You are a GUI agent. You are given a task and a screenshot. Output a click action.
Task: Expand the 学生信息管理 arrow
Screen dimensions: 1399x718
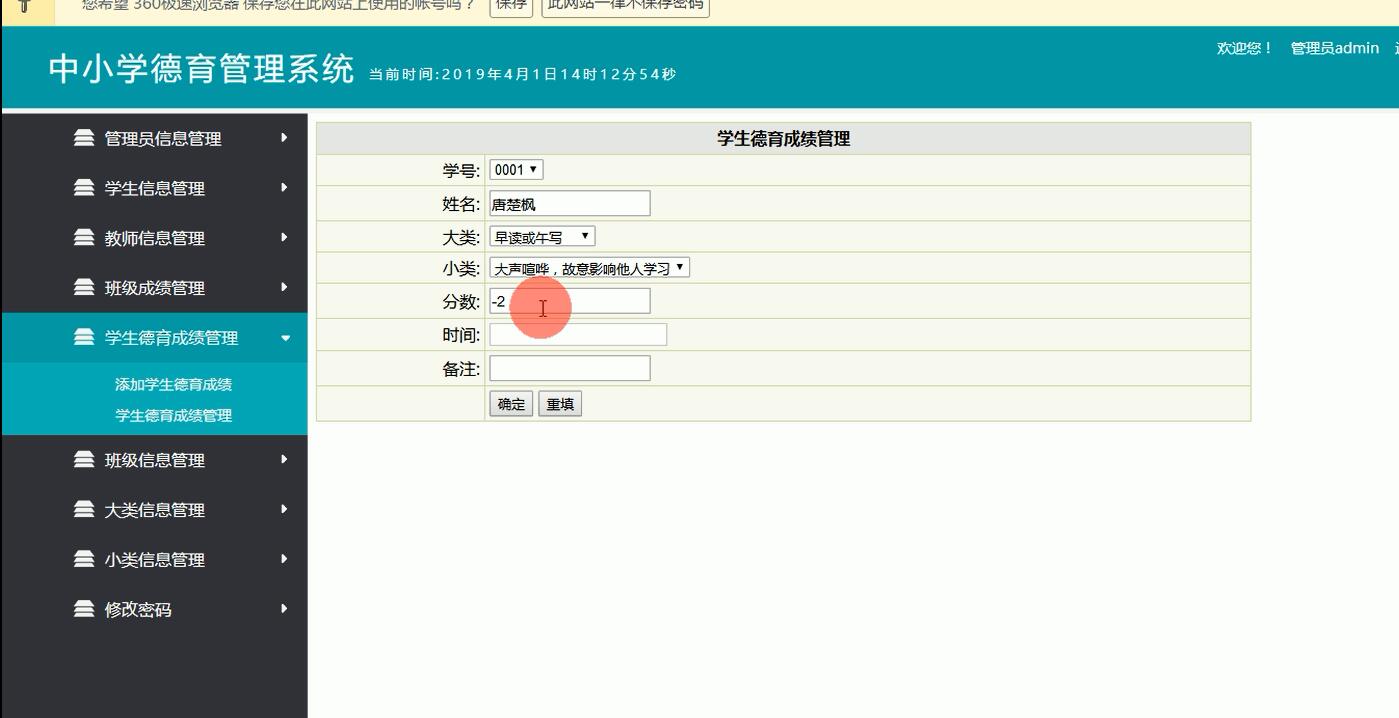pyautogui.click(x=285, y=188)
